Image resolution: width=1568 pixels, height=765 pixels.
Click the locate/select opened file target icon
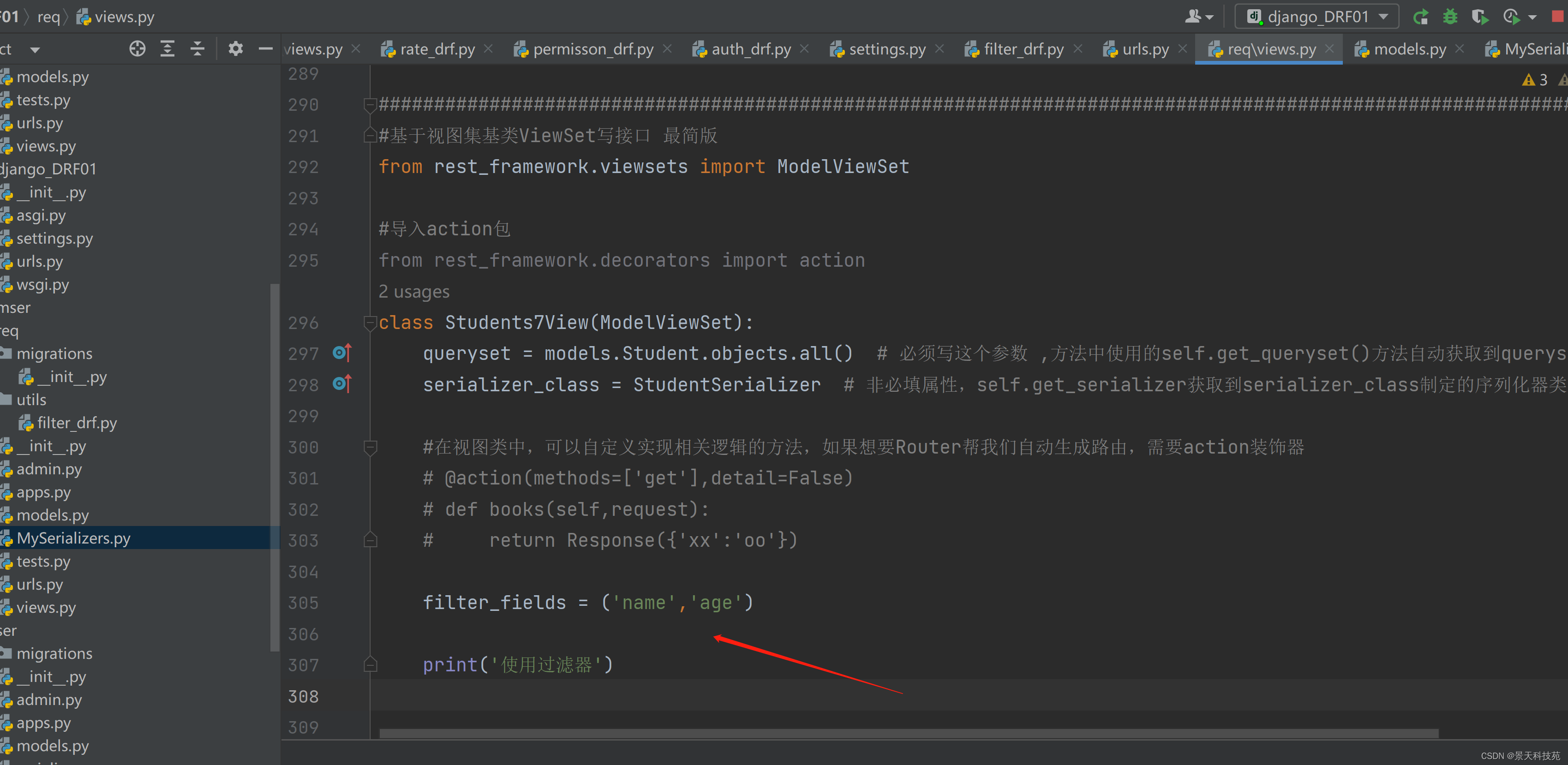(x=138, y=49)
